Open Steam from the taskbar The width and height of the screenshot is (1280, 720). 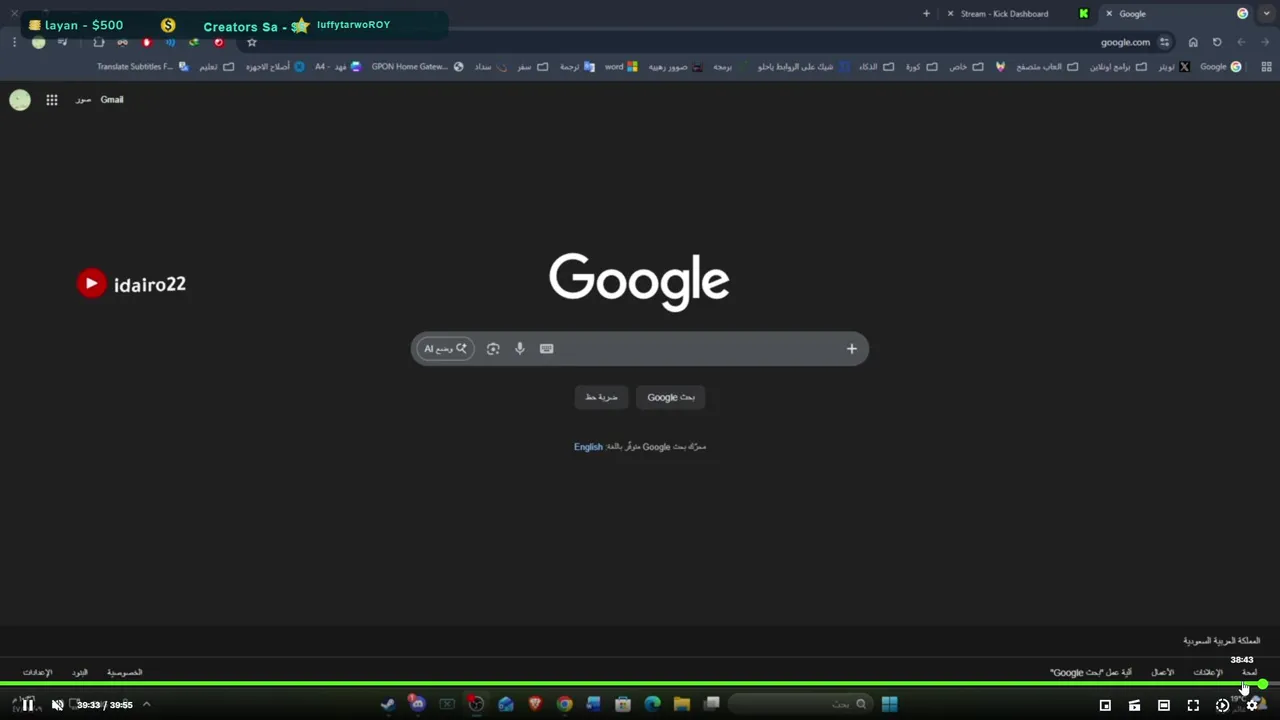coord(388,704)
